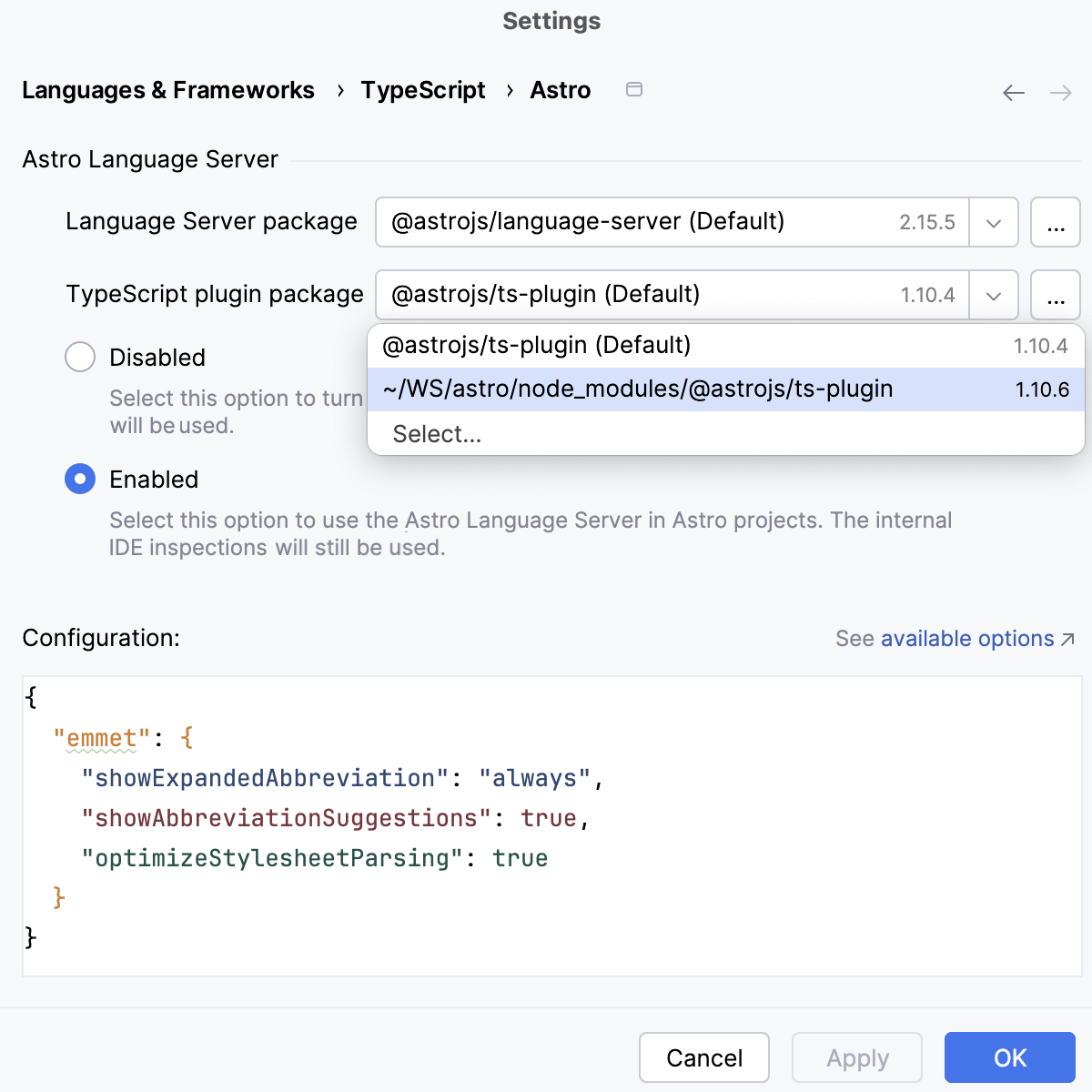Click the copy settings path icon beside Astro
The image size is (1092, 1092).
point(634,90)
